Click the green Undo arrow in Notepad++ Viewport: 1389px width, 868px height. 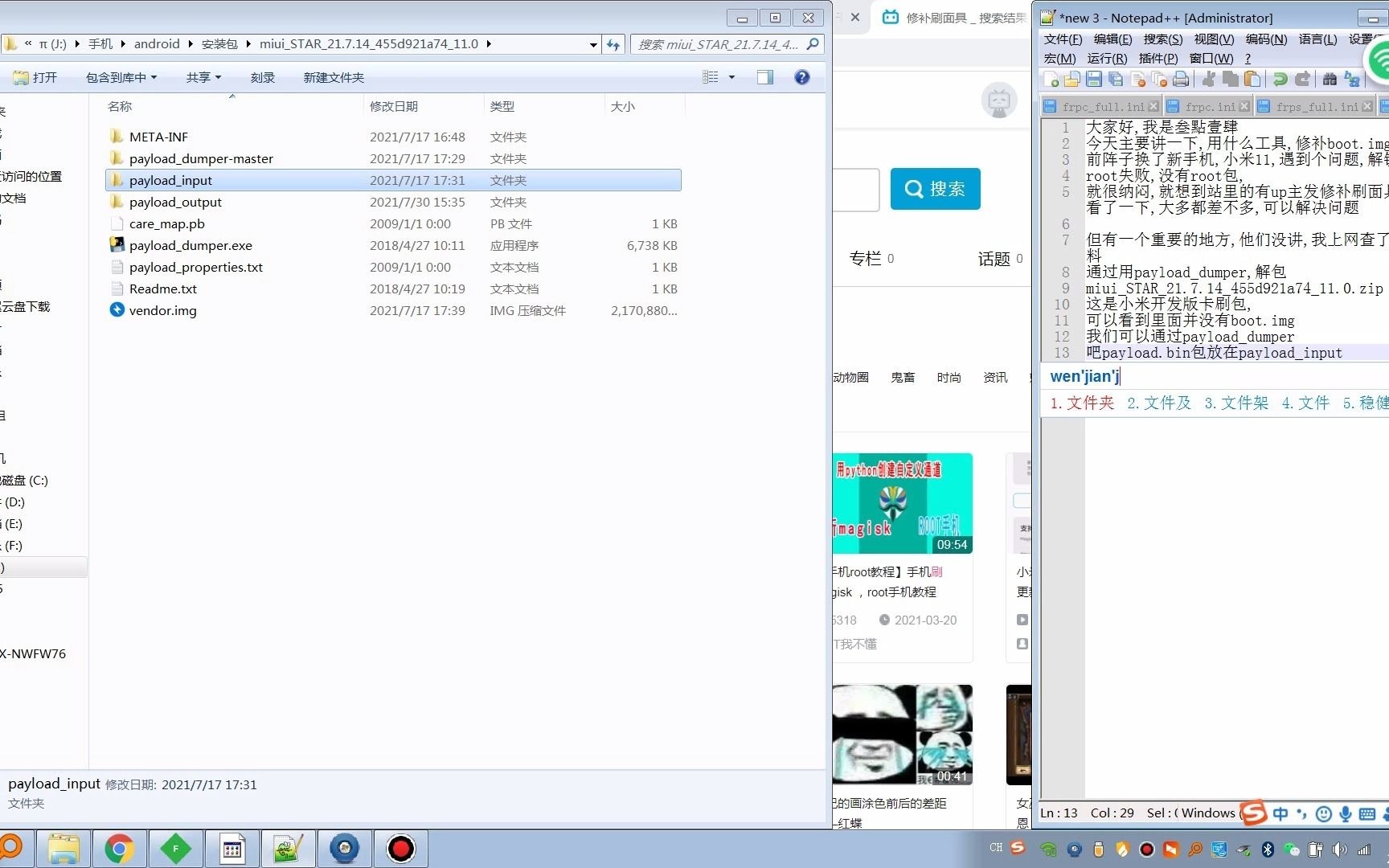[1280, 79]
